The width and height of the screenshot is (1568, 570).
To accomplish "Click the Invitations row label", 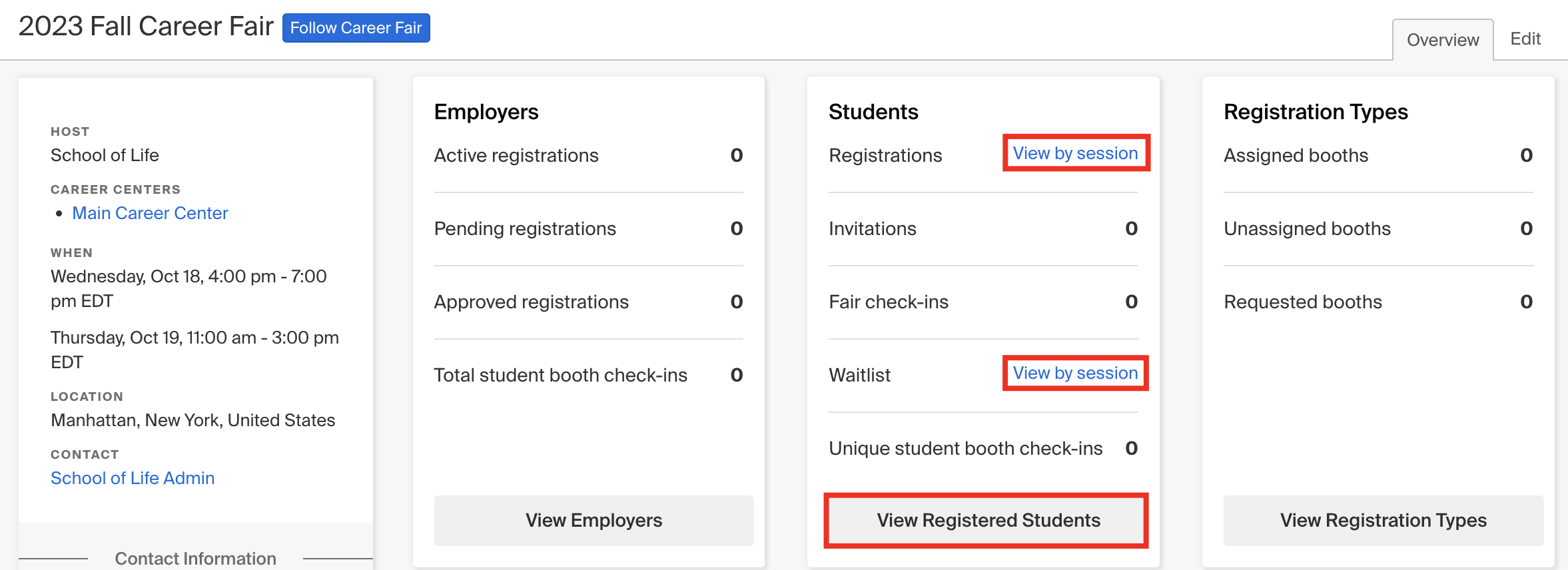I will coord(873,228).
